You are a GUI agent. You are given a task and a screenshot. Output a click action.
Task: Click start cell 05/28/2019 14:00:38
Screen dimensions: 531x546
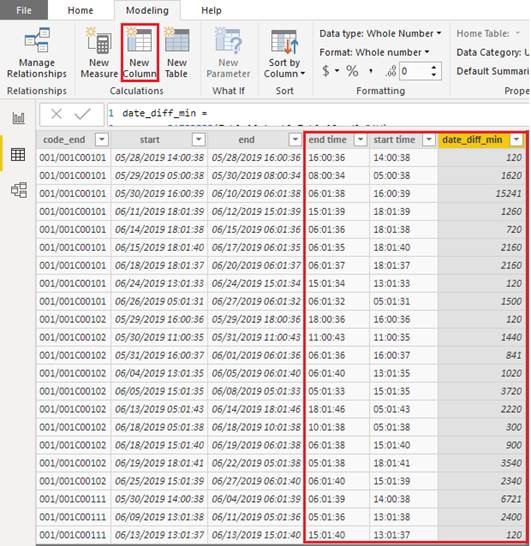(x=159, y=158)
